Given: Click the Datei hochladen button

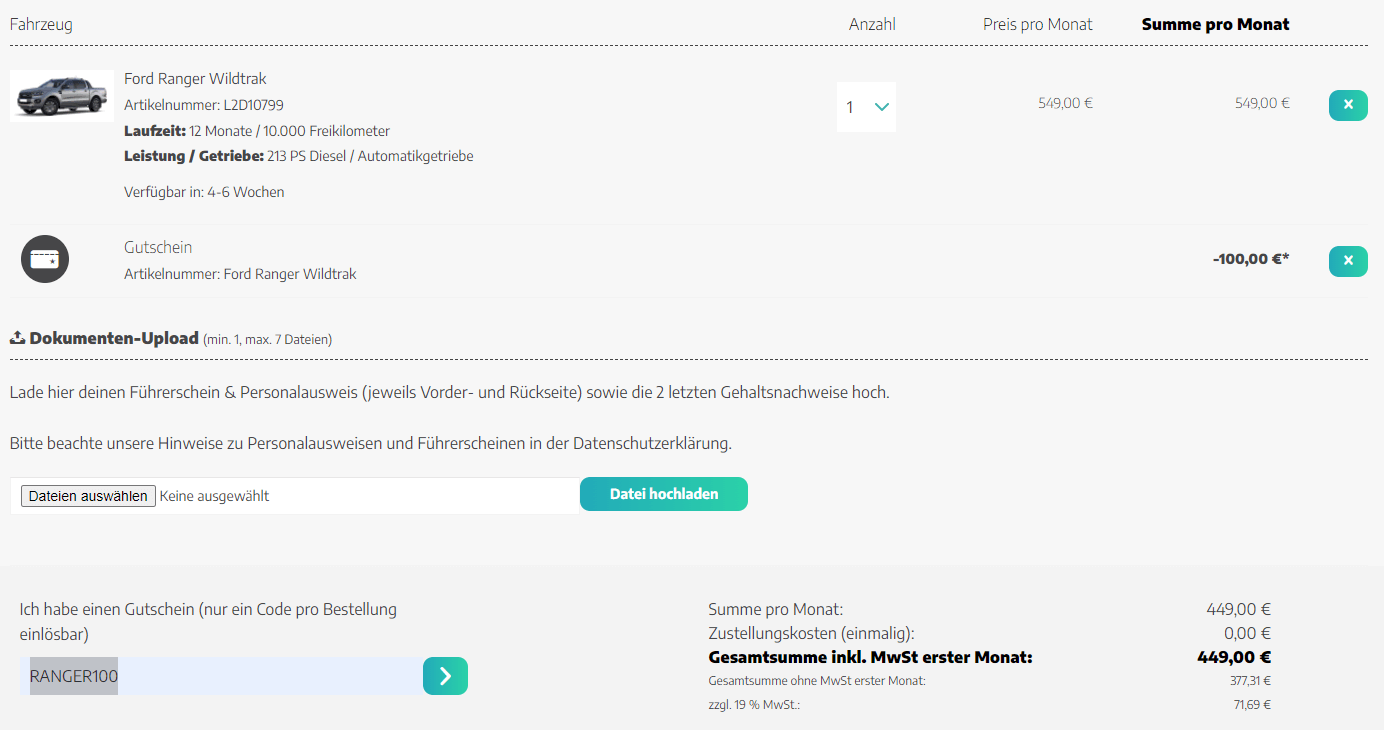Looking at the screenshot, I should 664,494.
